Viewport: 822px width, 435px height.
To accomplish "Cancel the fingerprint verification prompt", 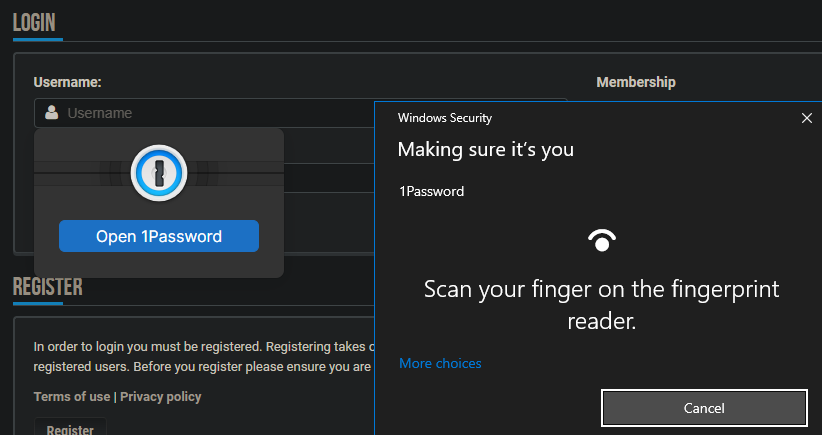I will [x=704, y=408].
